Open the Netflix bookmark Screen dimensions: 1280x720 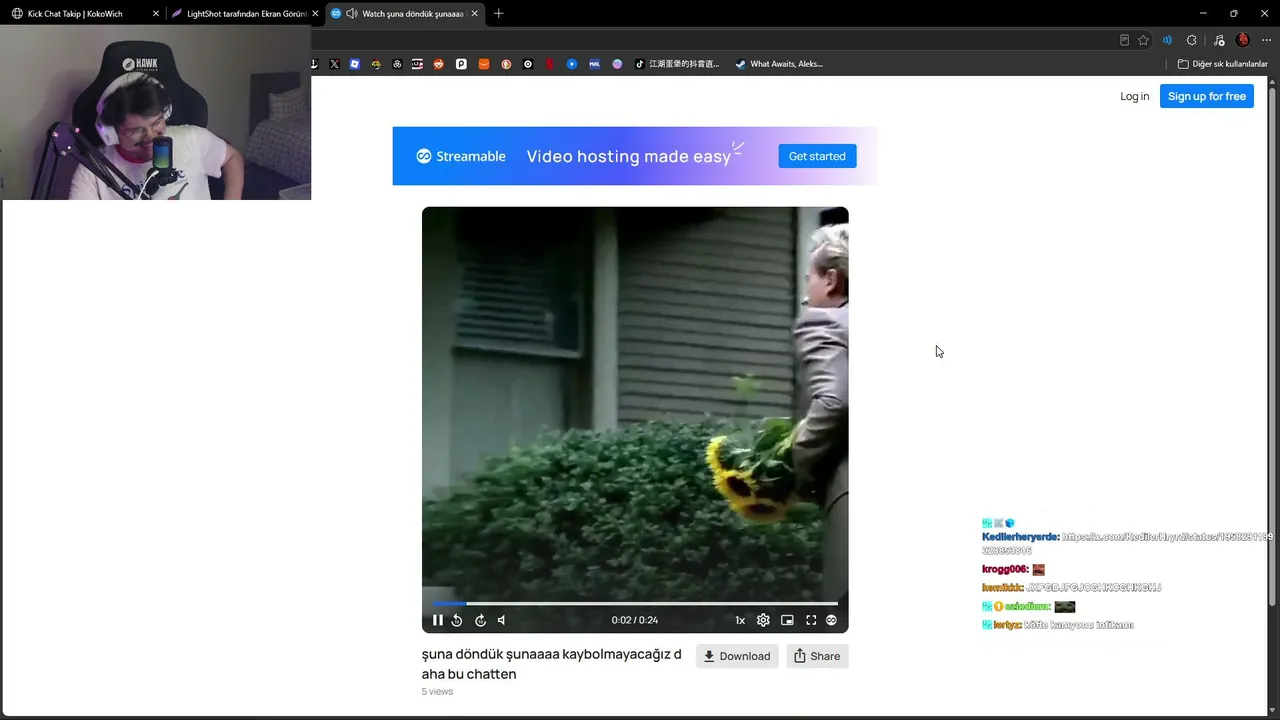point(550,64)
